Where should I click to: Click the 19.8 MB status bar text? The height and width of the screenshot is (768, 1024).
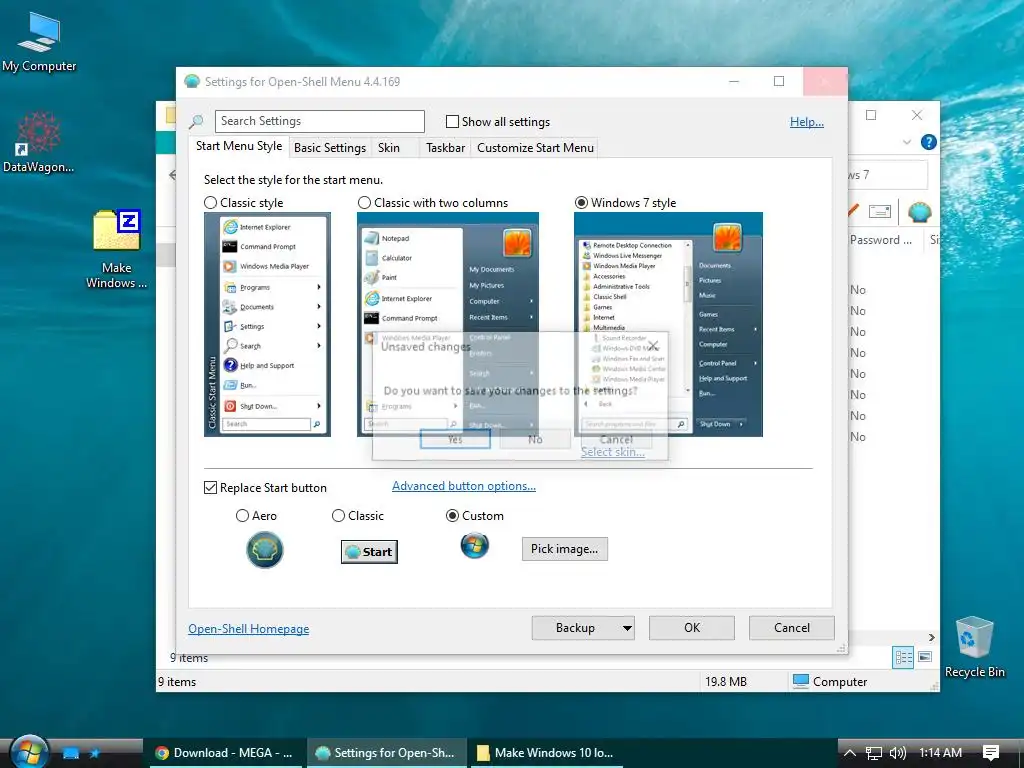pos(726,682)
